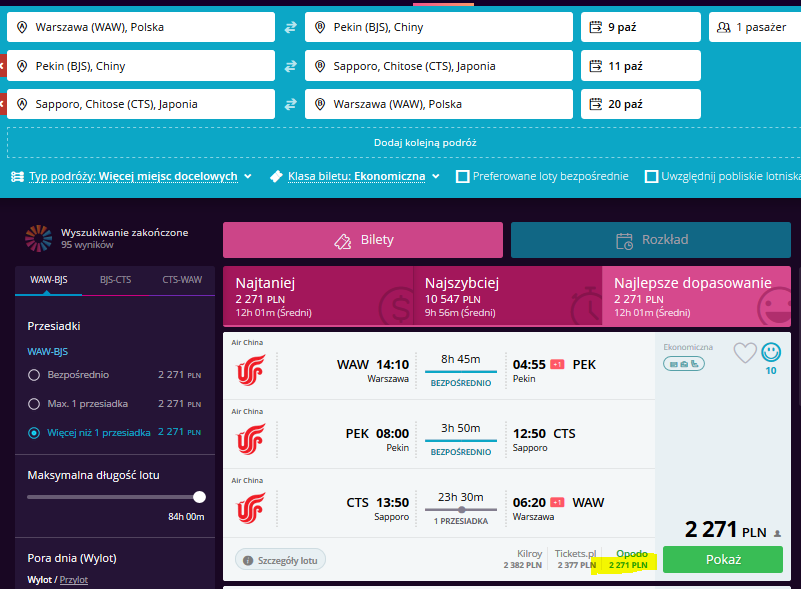Add flight to favorites with heart icon
Image resolution: width=801 pixels, height=589 pixels.
tap(745, 352)
